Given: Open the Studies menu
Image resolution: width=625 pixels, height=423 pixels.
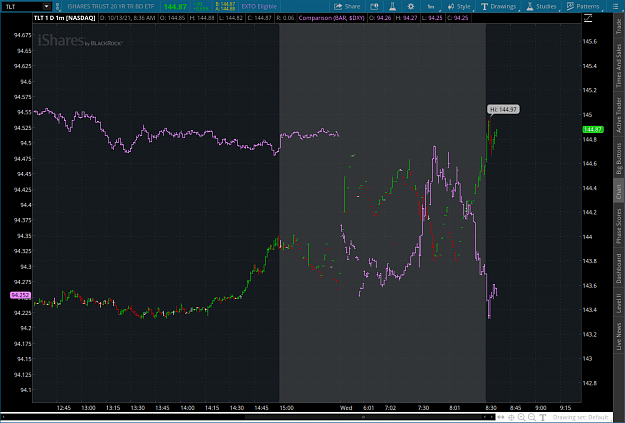Looking at the screenshot, I should coord(541,6).
